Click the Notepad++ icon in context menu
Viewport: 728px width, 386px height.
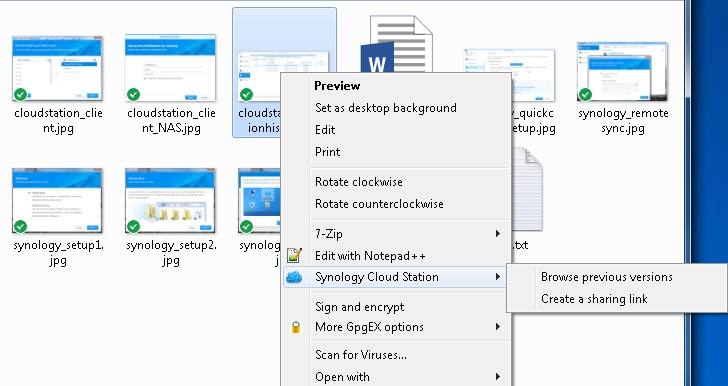point(294,255)
